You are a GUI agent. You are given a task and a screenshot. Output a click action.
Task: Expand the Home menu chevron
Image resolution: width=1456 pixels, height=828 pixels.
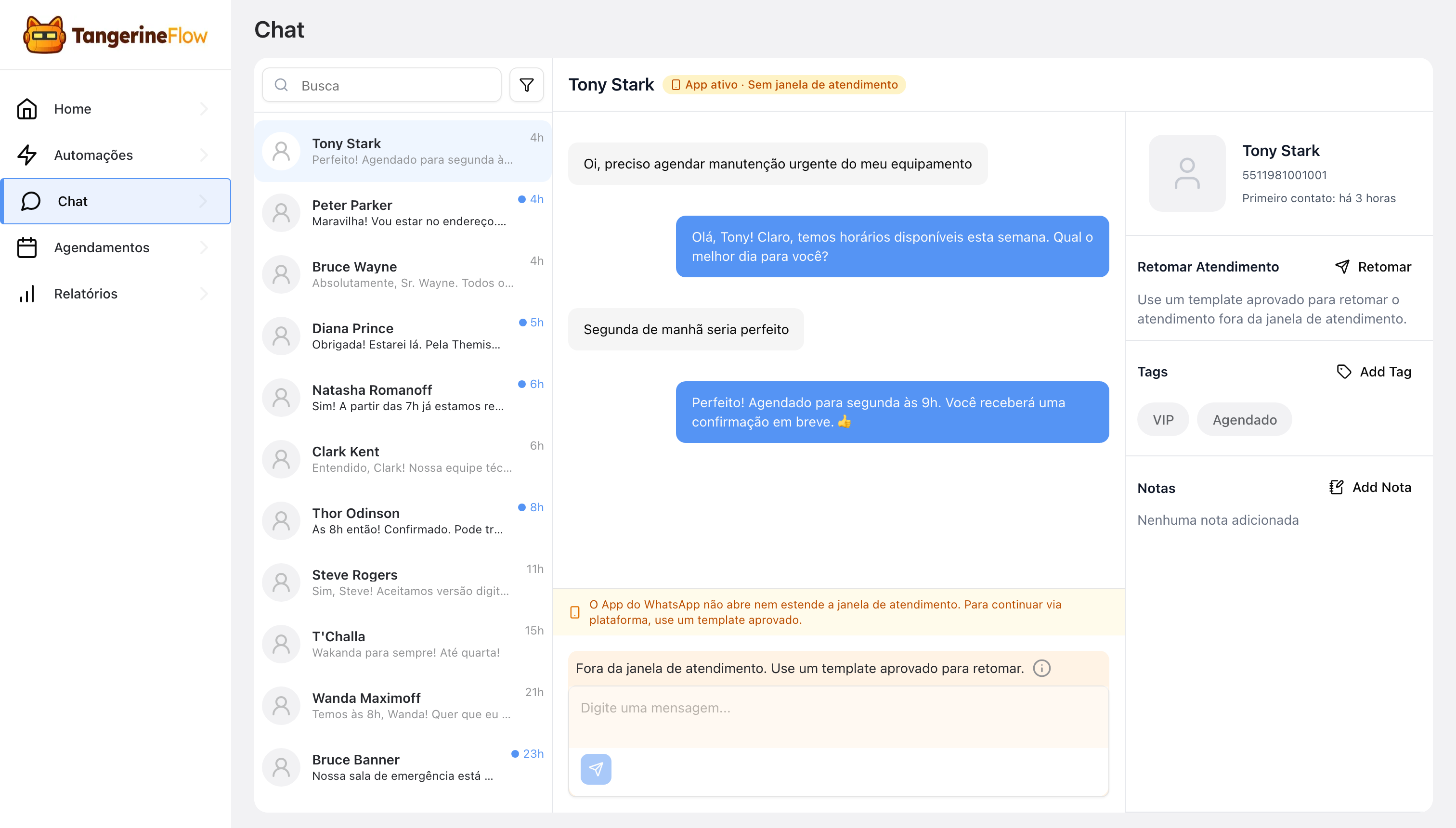coord(204,109)
